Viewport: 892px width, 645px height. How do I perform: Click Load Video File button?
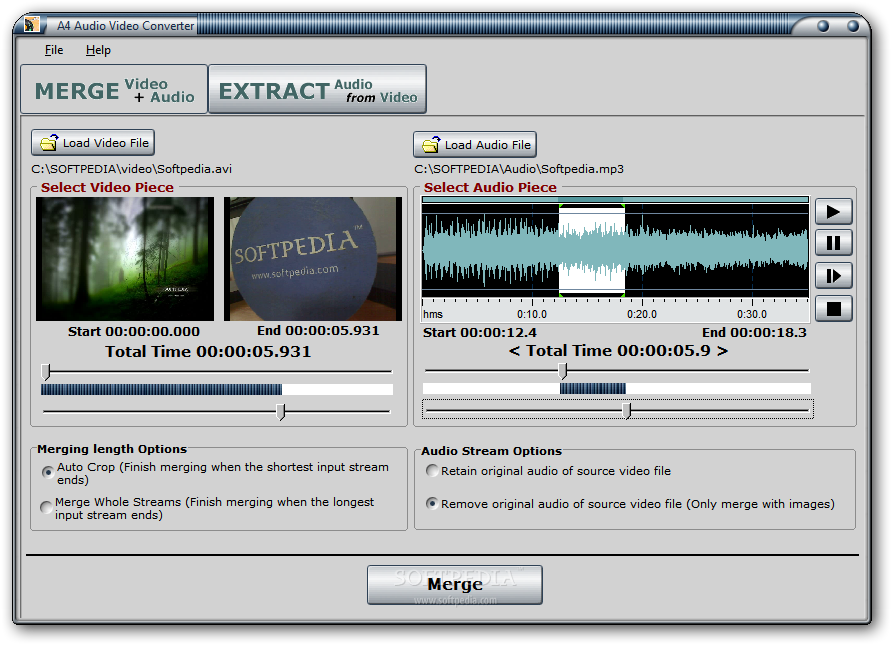[x=93, y=143]
